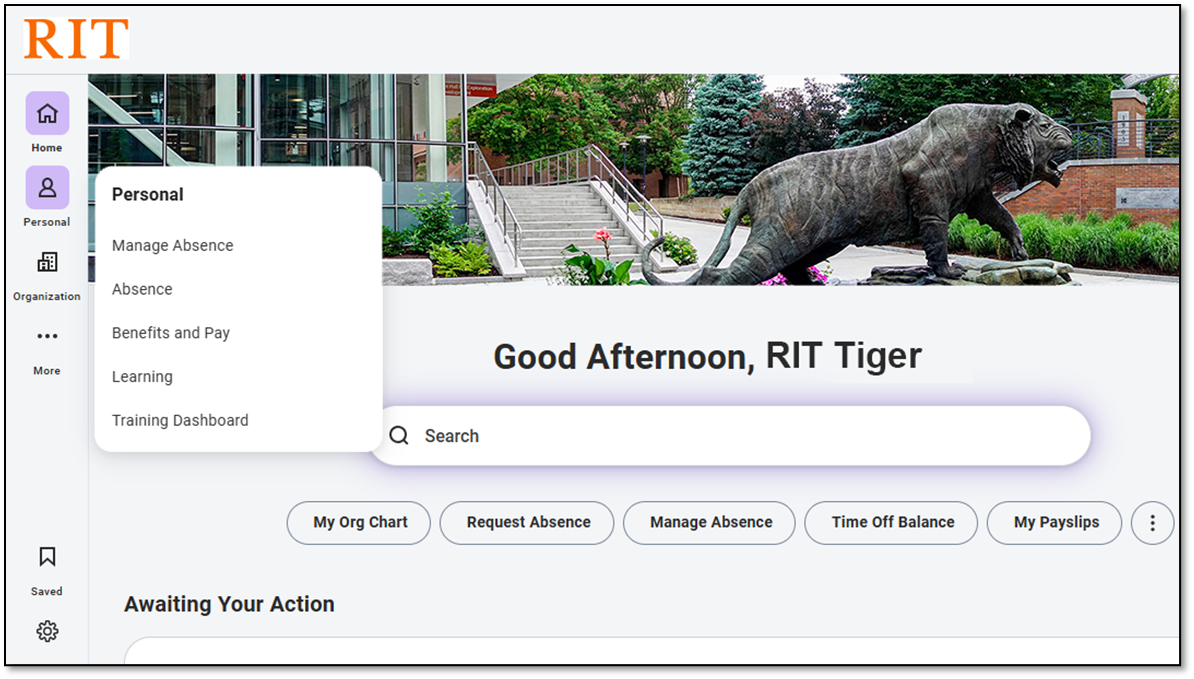Viewport: 1194px width, 679px height.
Task: Click the Request Absence button
Action: point(526,522)
